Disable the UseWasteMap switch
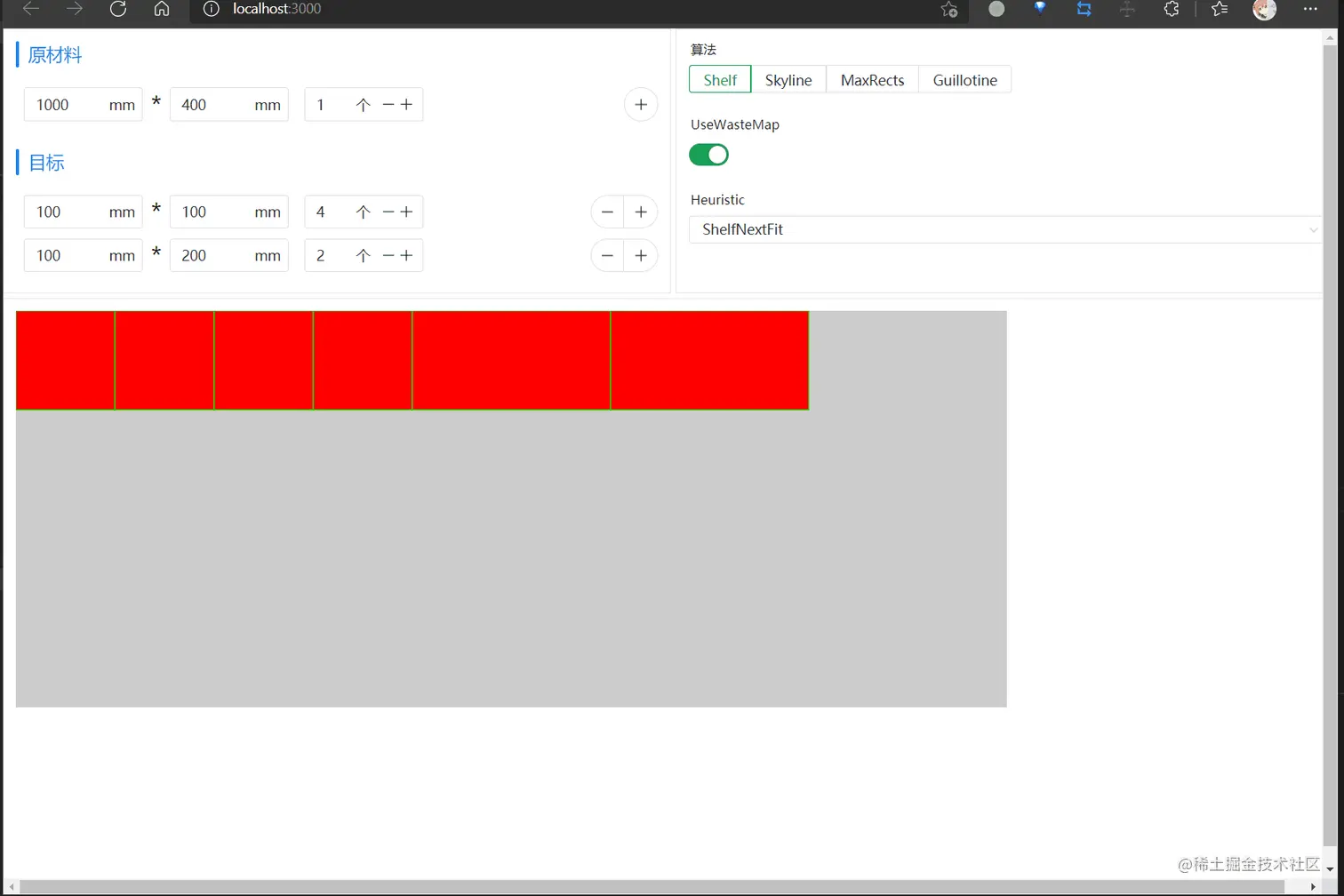 (x=708, y=155)
